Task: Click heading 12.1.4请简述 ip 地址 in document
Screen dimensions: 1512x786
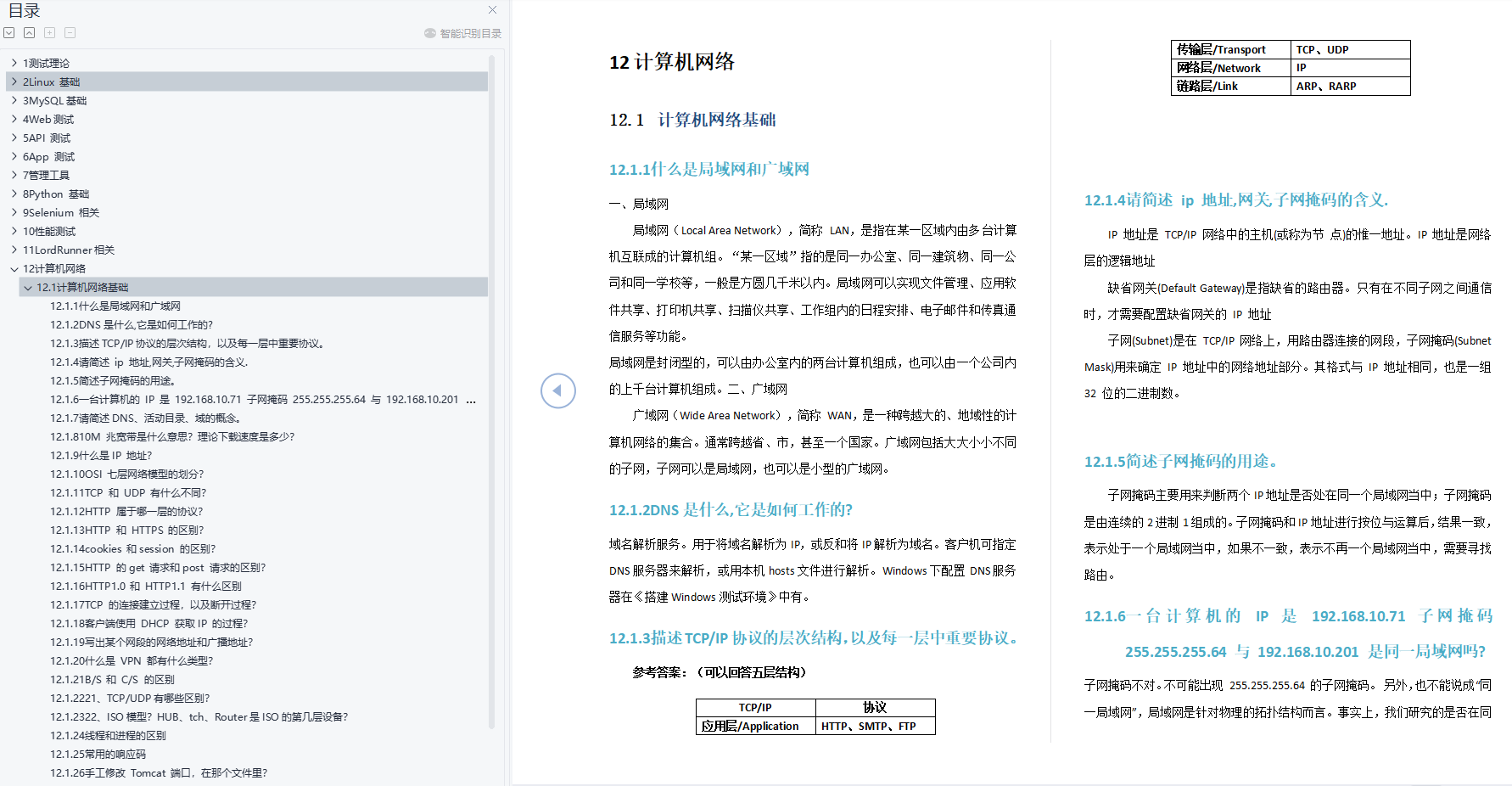Action: 1236,199
